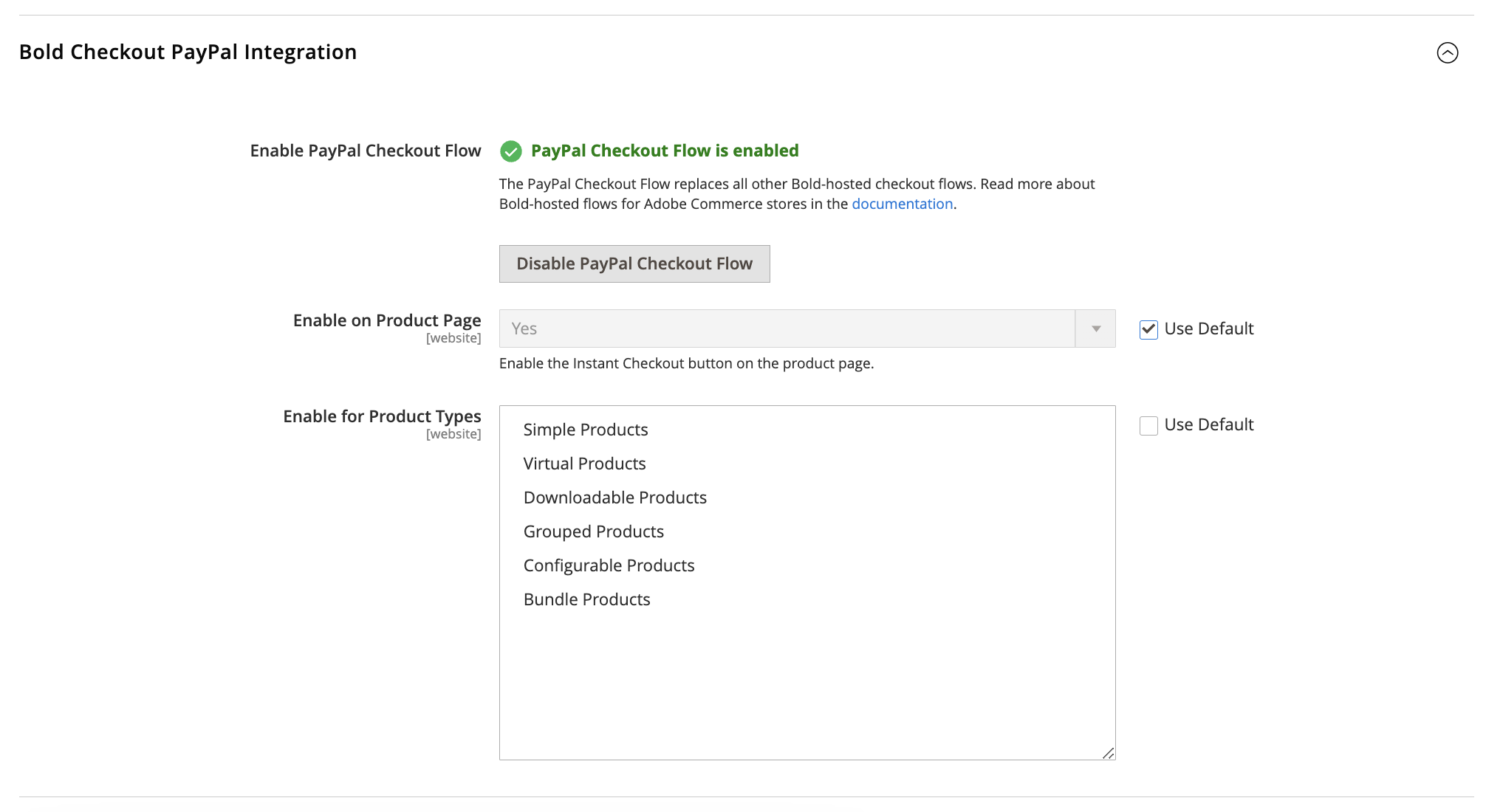Screen dimensions: 1486x812
Task: Check Use Default for Enable for Product Types
Action: pyautogui.click(x=1148, y=425)
